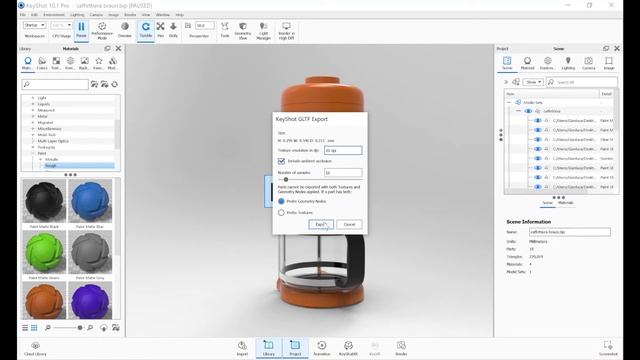
Task: Toggle the Project button in bottom toolbar
Action: [295, 348]
